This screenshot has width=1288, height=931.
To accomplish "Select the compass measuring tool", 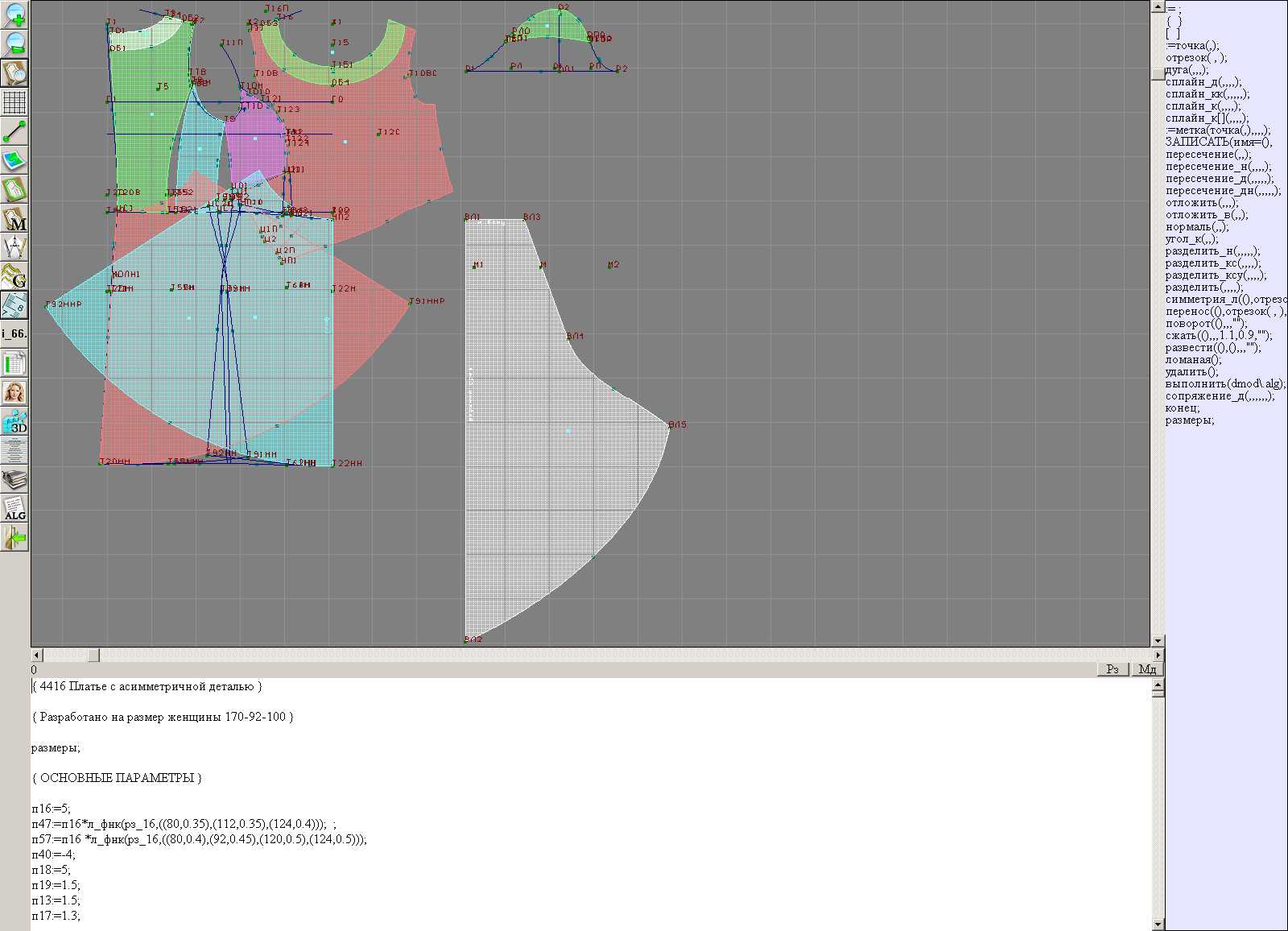I will (14, 247).
